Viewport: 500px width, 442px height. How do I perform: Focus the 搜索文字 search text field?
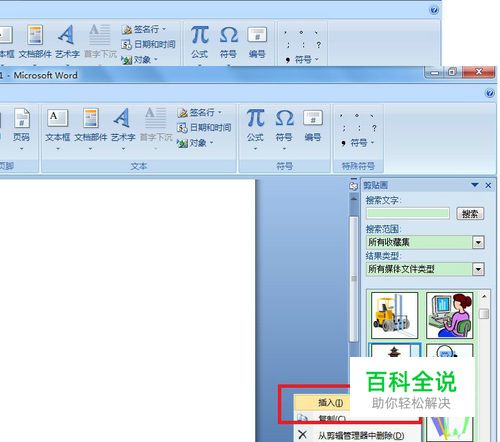tap(408, 213)
